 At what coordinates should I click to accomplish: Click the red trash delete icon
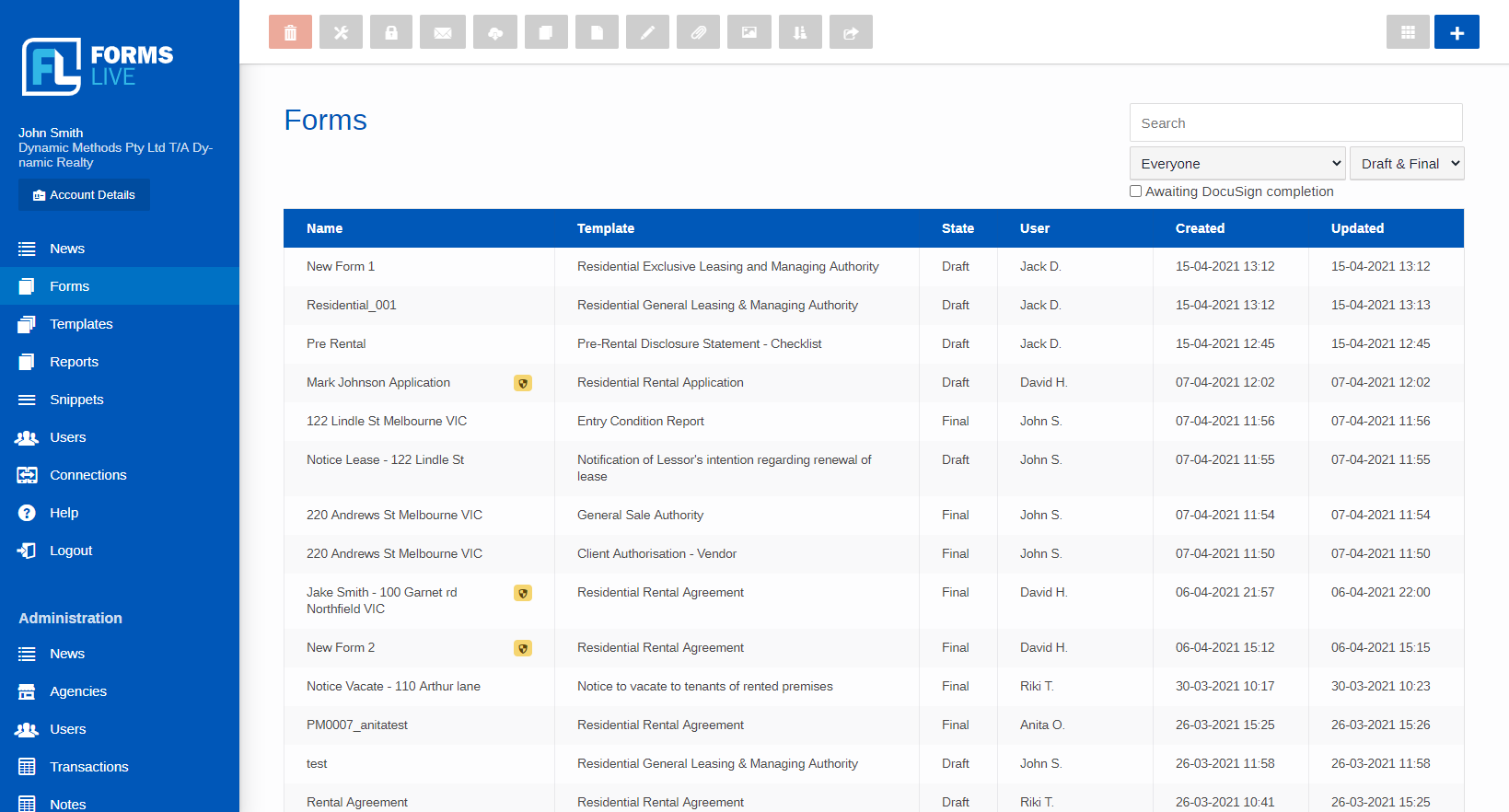pyautogui.click(x=290, y=32)
